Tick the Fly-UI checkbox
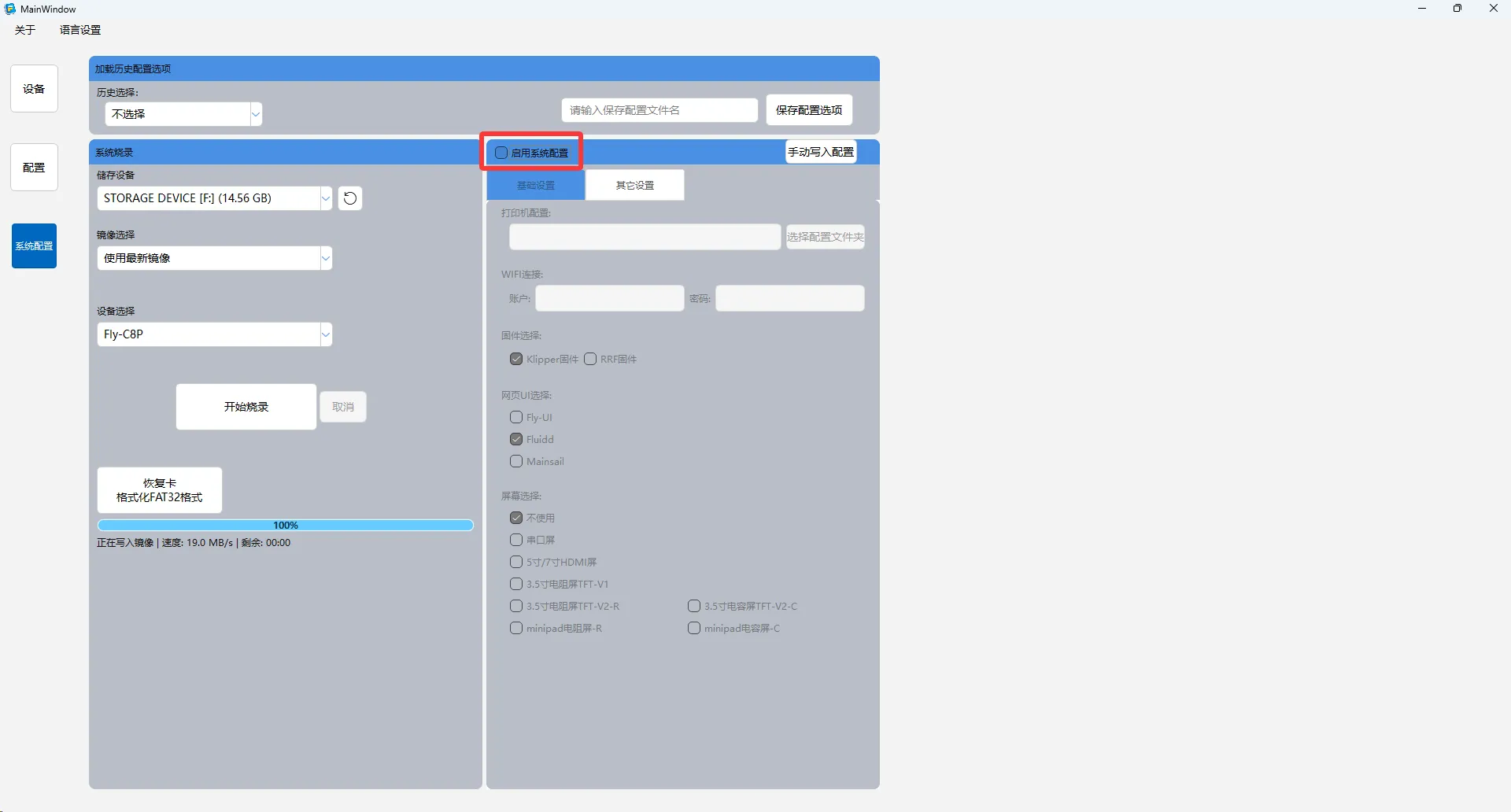 516,418
